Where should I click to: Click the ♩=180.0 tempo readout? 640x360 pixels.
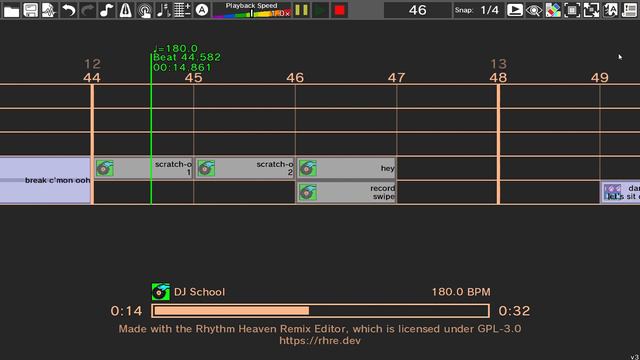(176, 49)
